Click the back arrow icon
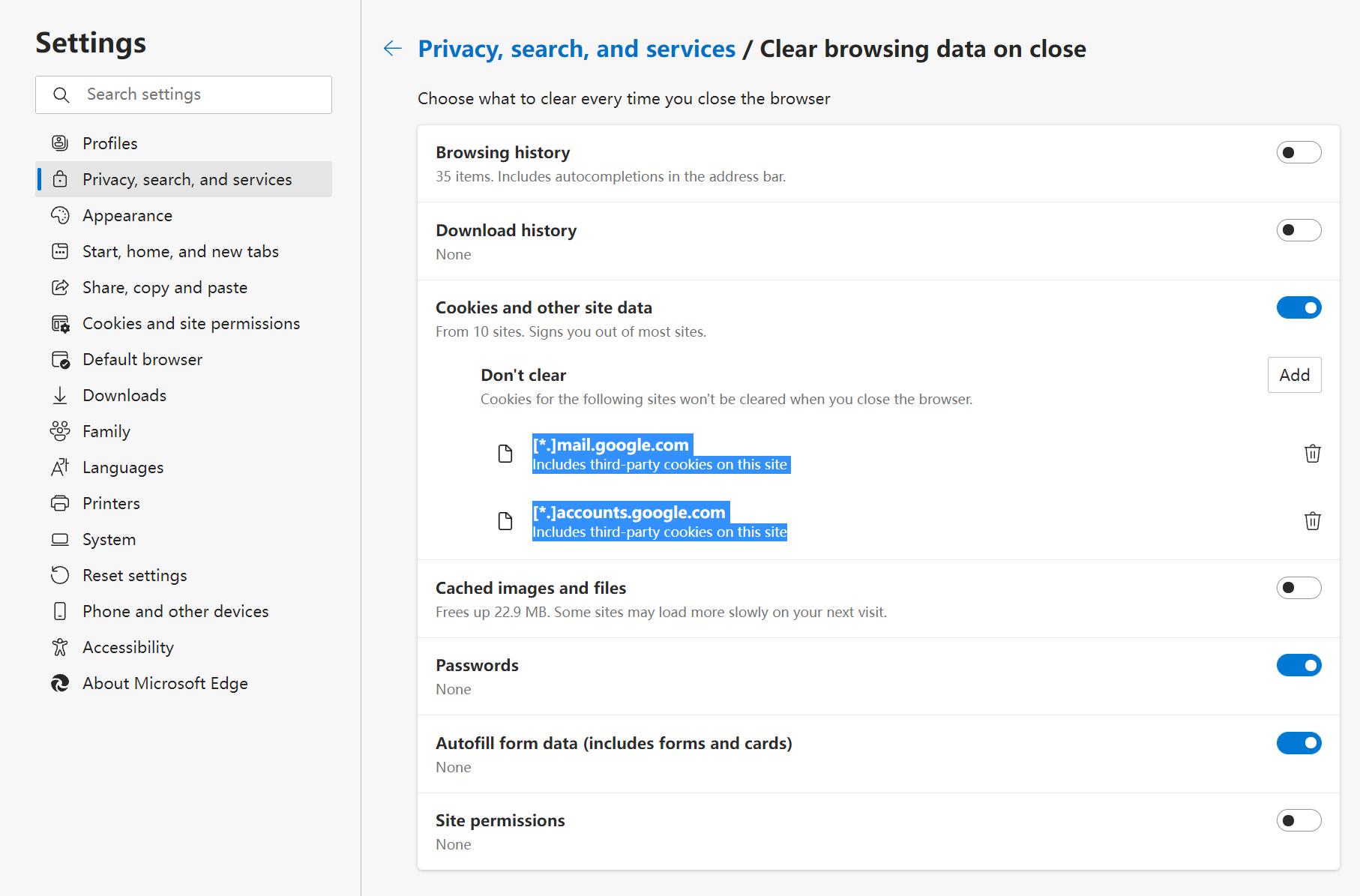Image resolution: width=1360 pixels, height=896 pixels. 392,49
